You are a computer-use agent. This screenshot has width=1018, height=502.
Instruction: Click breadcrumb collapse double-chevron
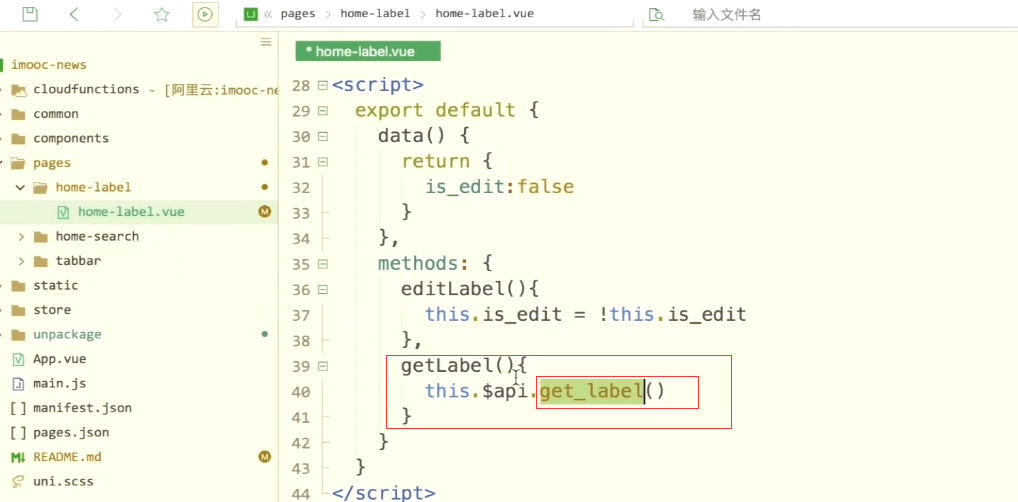267,14
